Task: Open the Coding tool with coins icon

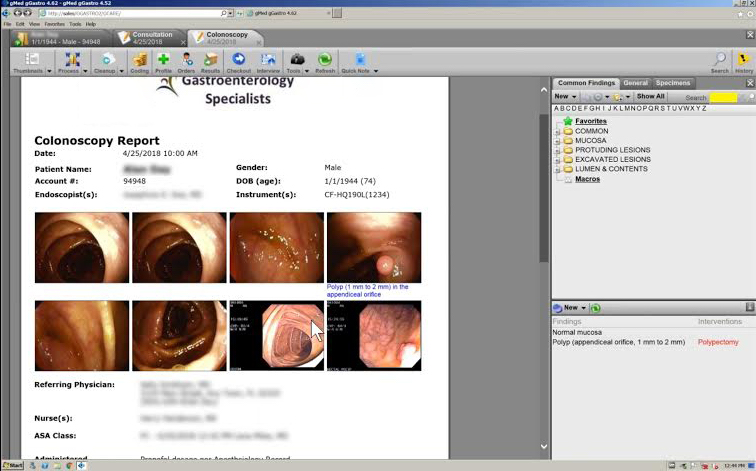Action: click(140, 60)
